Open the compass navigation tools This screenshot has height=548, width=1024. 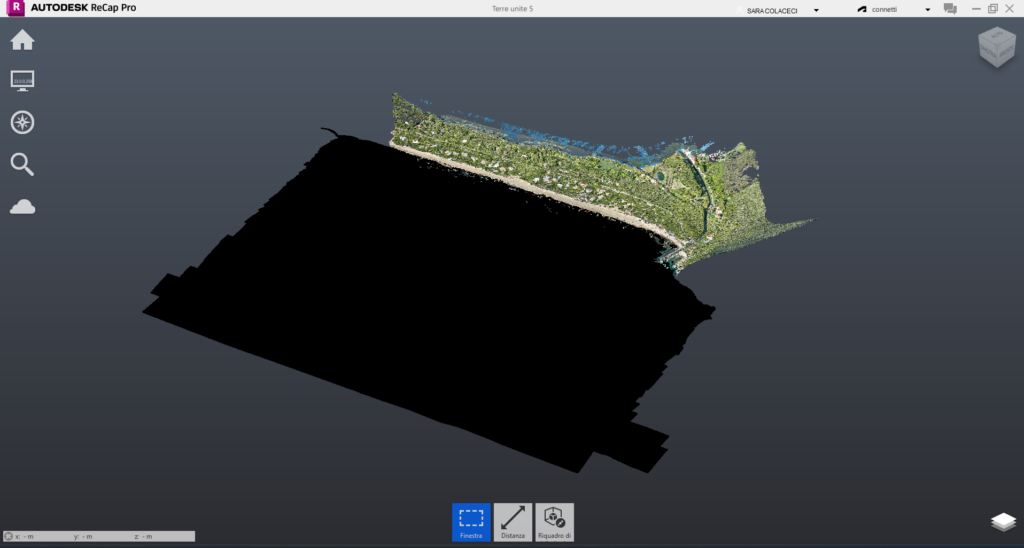click(22, 123)
